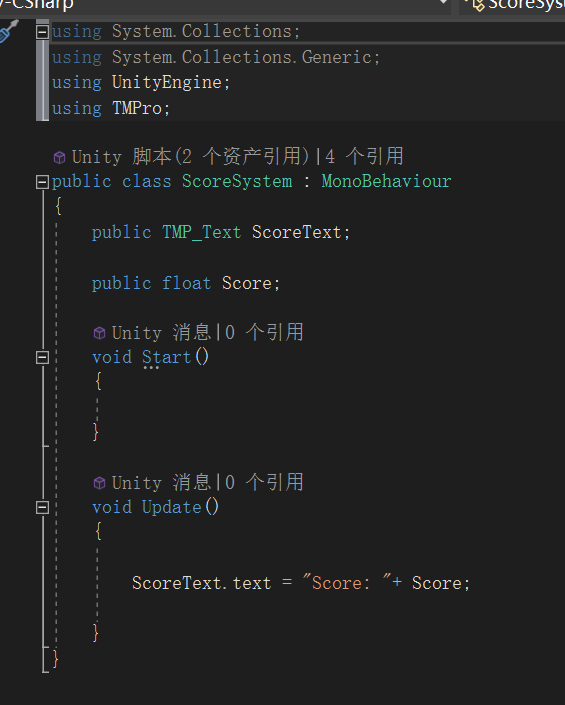565x705 pixels.
Task: Collapse the ScoreSystem class block
Action: [x=42, y=182]
